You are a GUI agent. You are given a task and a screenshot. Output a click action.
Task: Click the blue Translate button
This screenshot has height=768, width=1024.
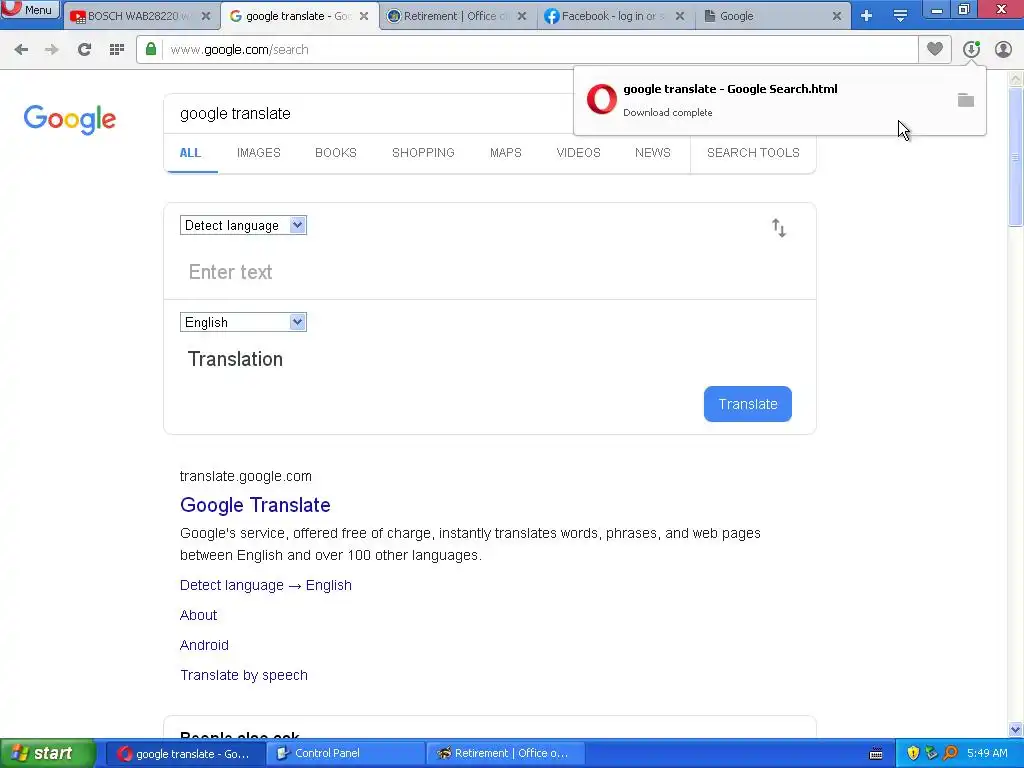(748, 404)
